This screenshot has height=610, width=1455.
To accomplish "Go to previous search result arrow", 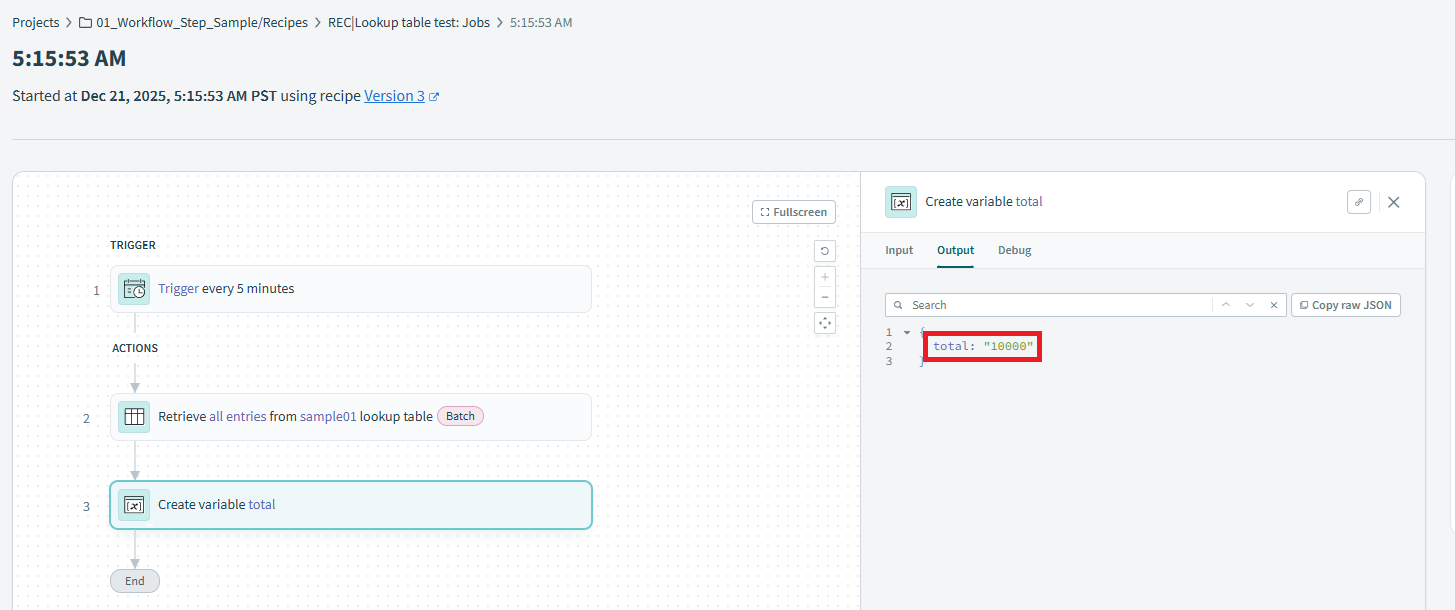I will pyautogui.click(x=1226, y=305).
